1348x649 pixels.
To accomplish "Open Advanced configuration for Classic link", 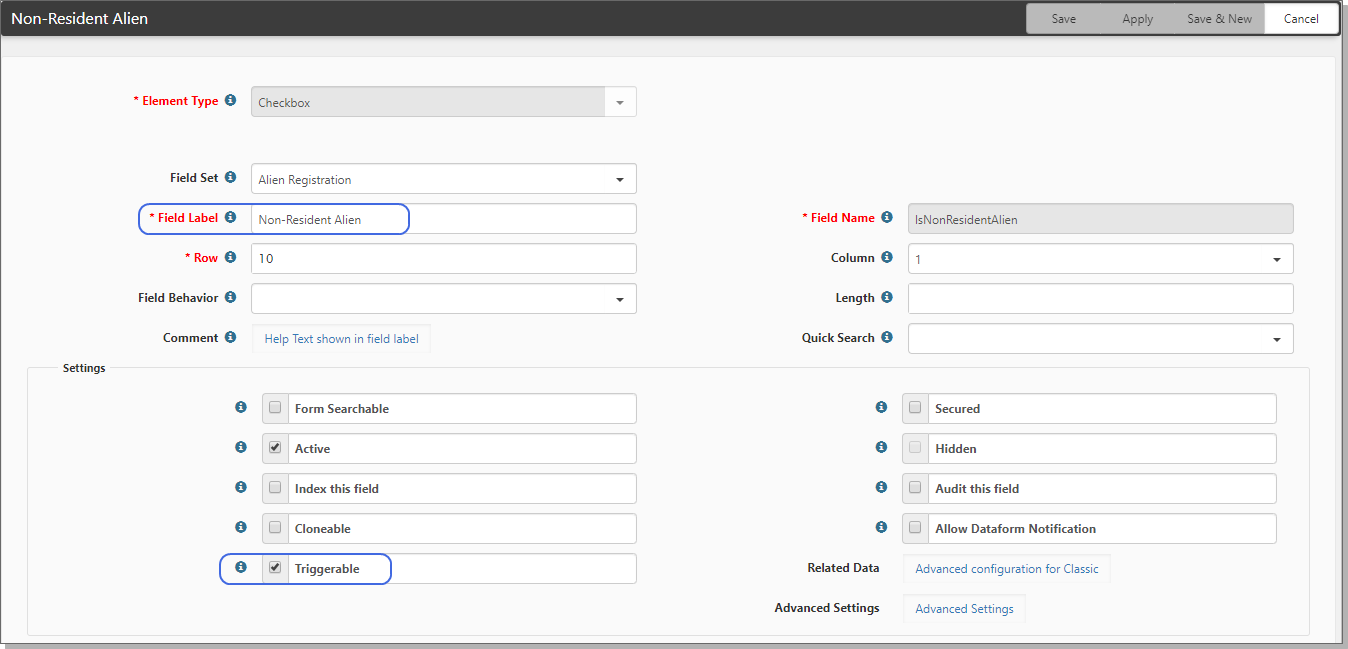I will (x=1006, y=569).
